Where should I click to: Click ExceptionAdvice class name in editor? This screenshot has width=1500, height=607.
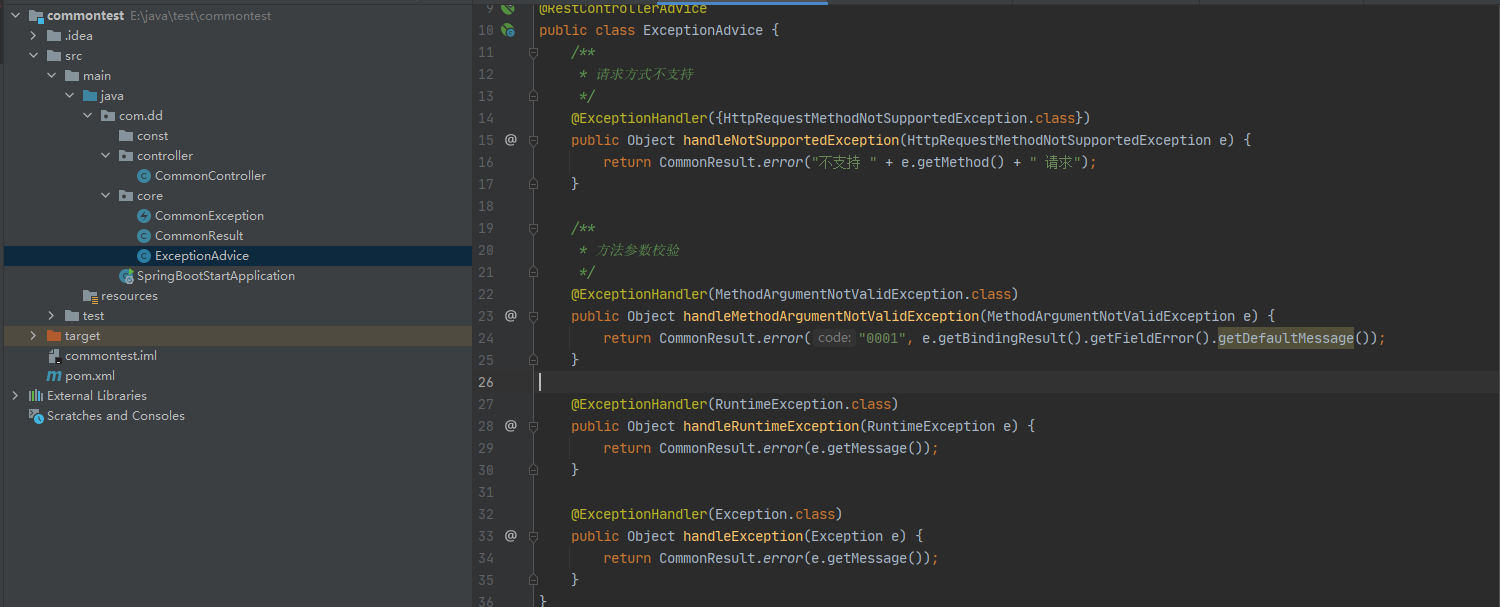(703, 30)
